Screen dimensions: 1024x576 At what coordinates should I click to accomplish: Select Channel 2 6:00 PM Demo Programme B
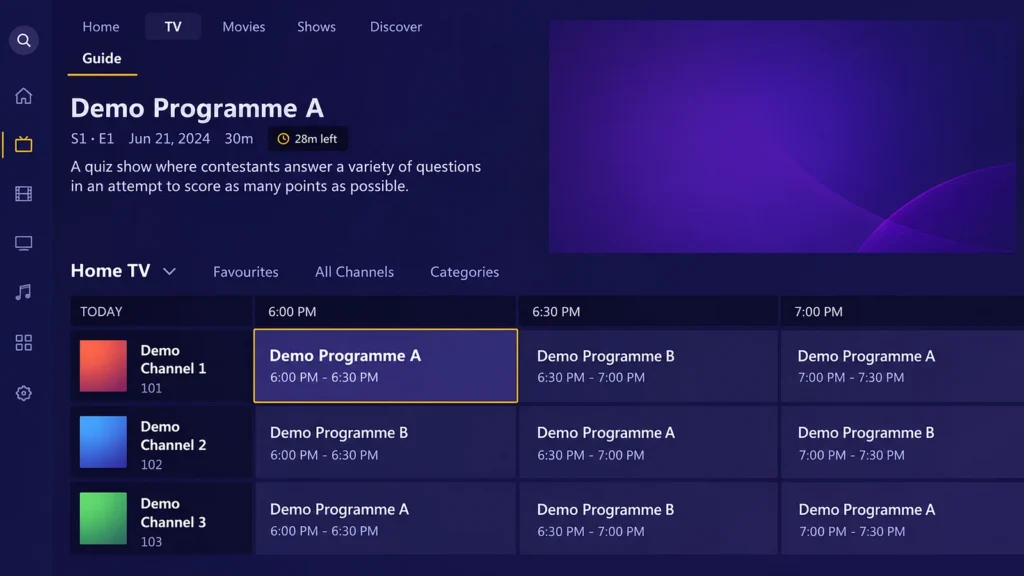coord(385,442)
